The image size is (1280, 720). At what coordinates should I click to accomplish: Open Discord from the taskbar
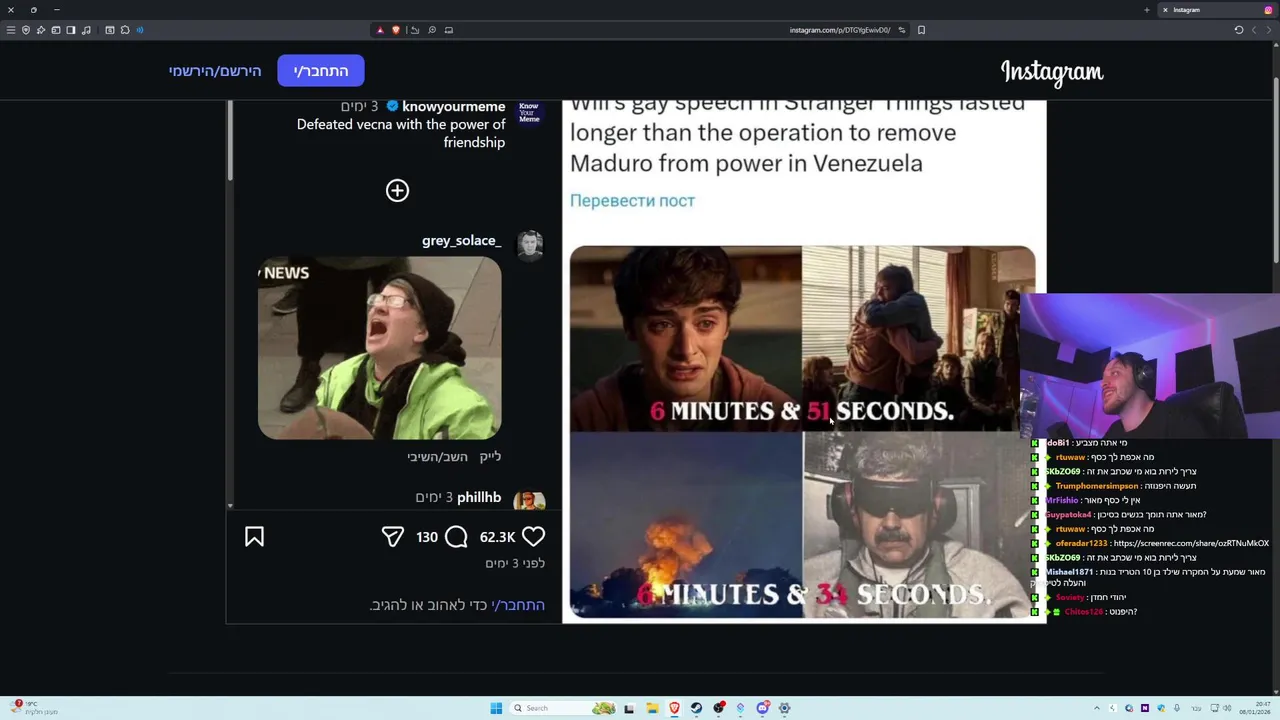point(763,708)
